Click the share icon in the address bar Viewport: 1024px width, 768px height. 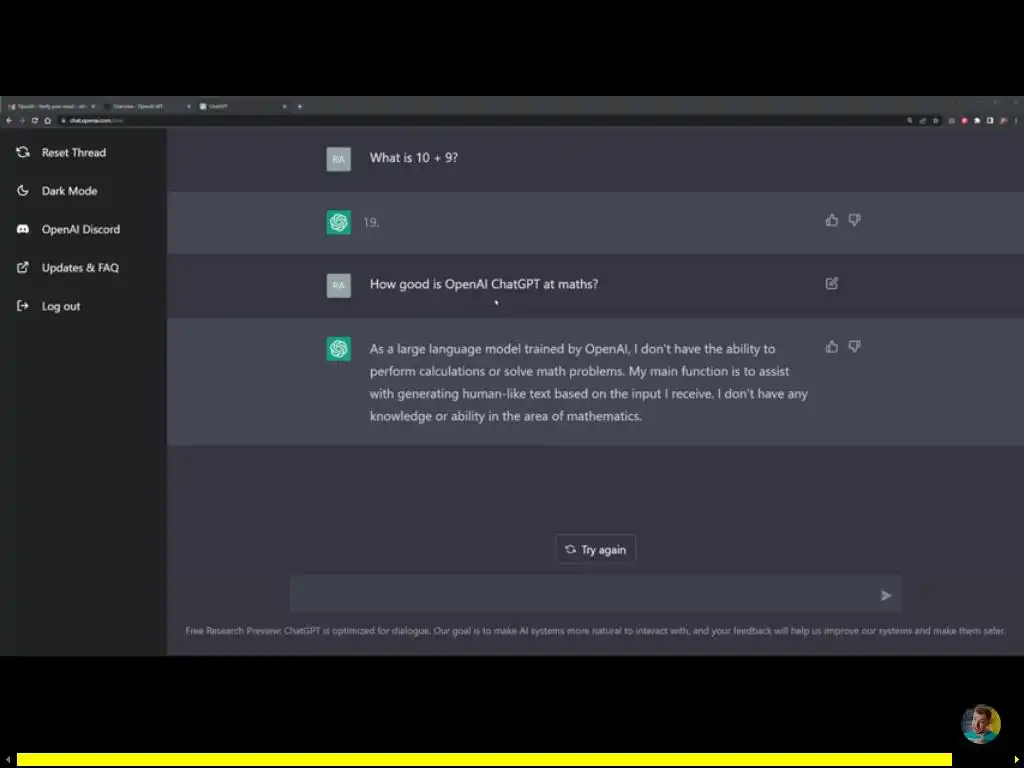[x=923, y=120]
